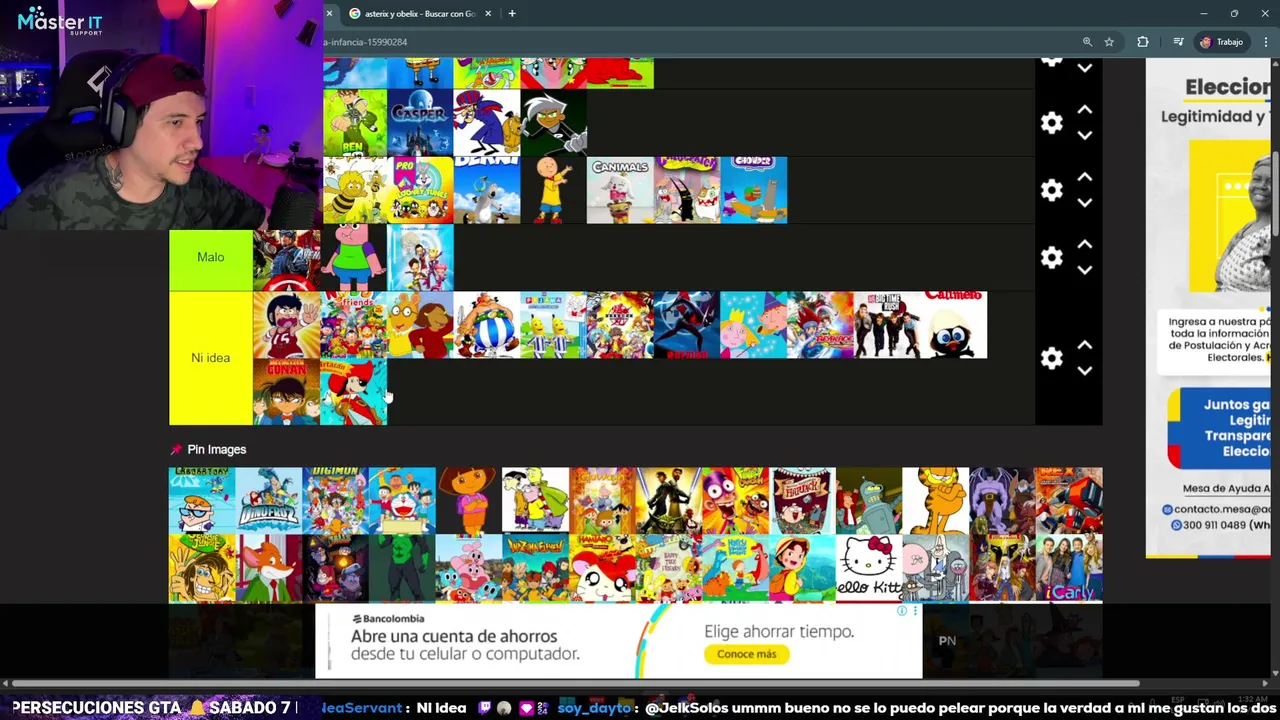Select the Ed, Edd n Eddy image
Screen dimensions: 1280x720
(535, 500)
